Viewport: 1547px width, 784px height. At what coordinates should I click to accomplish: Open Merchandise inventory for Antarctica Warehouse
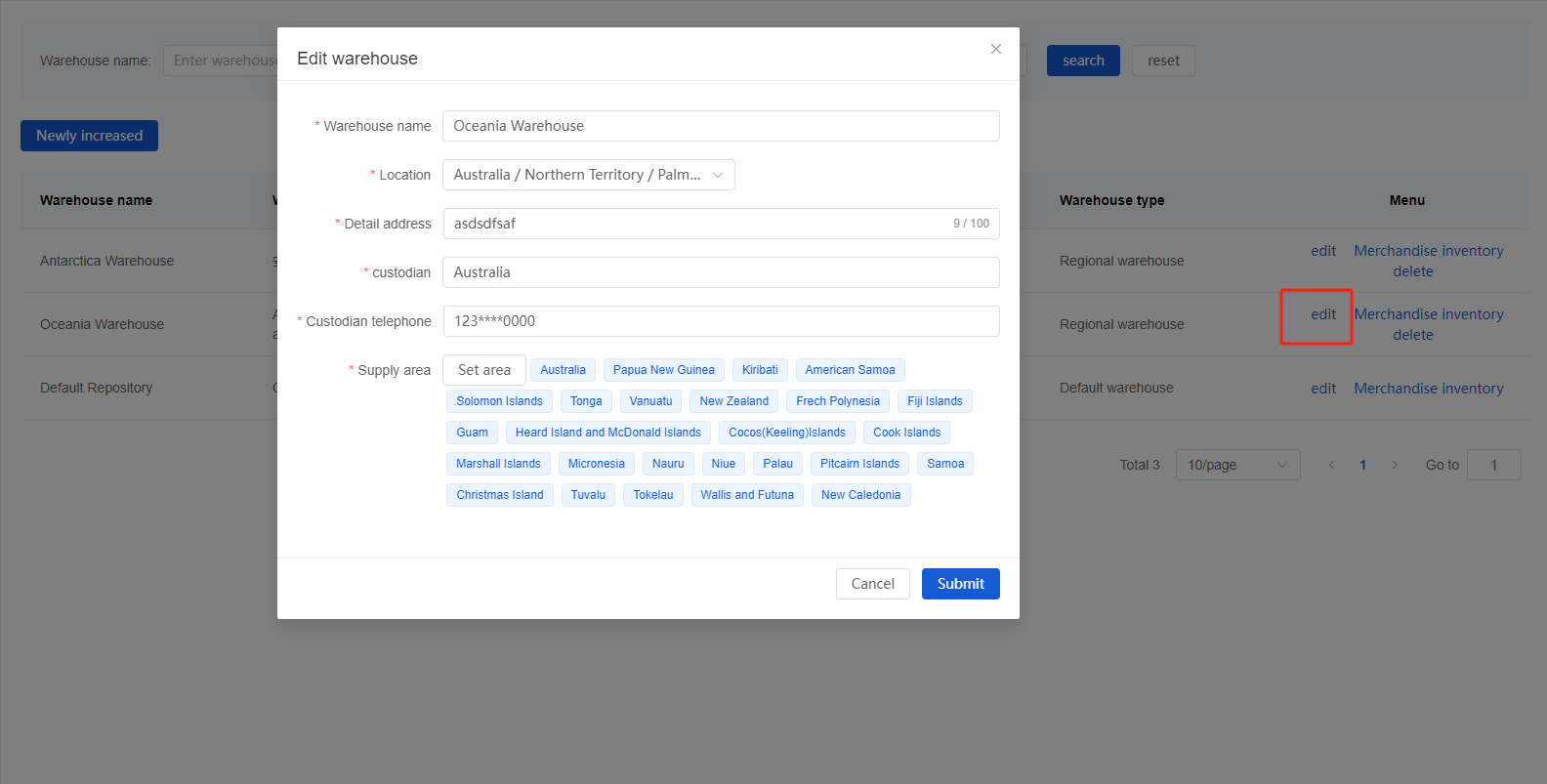(1429, 251)
